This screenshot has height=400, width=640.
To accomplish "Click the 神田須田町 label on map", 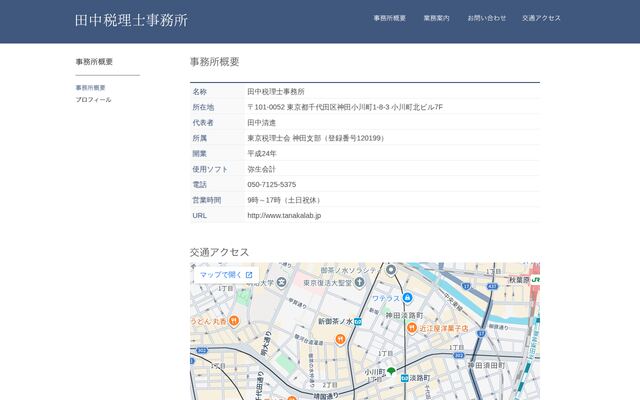I will click(486, 365).
